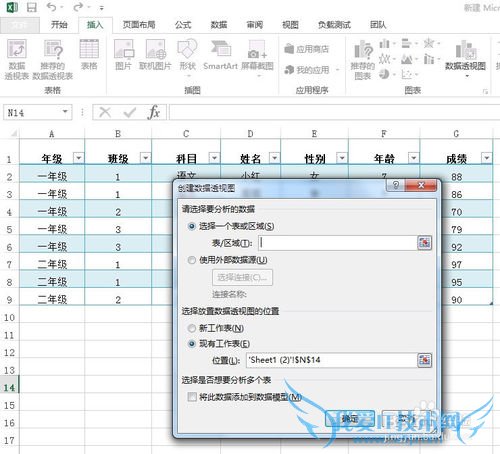This screenshot has width=500, height=454.
Task: Insert SmartArt graphic
Action: [220, 54]
